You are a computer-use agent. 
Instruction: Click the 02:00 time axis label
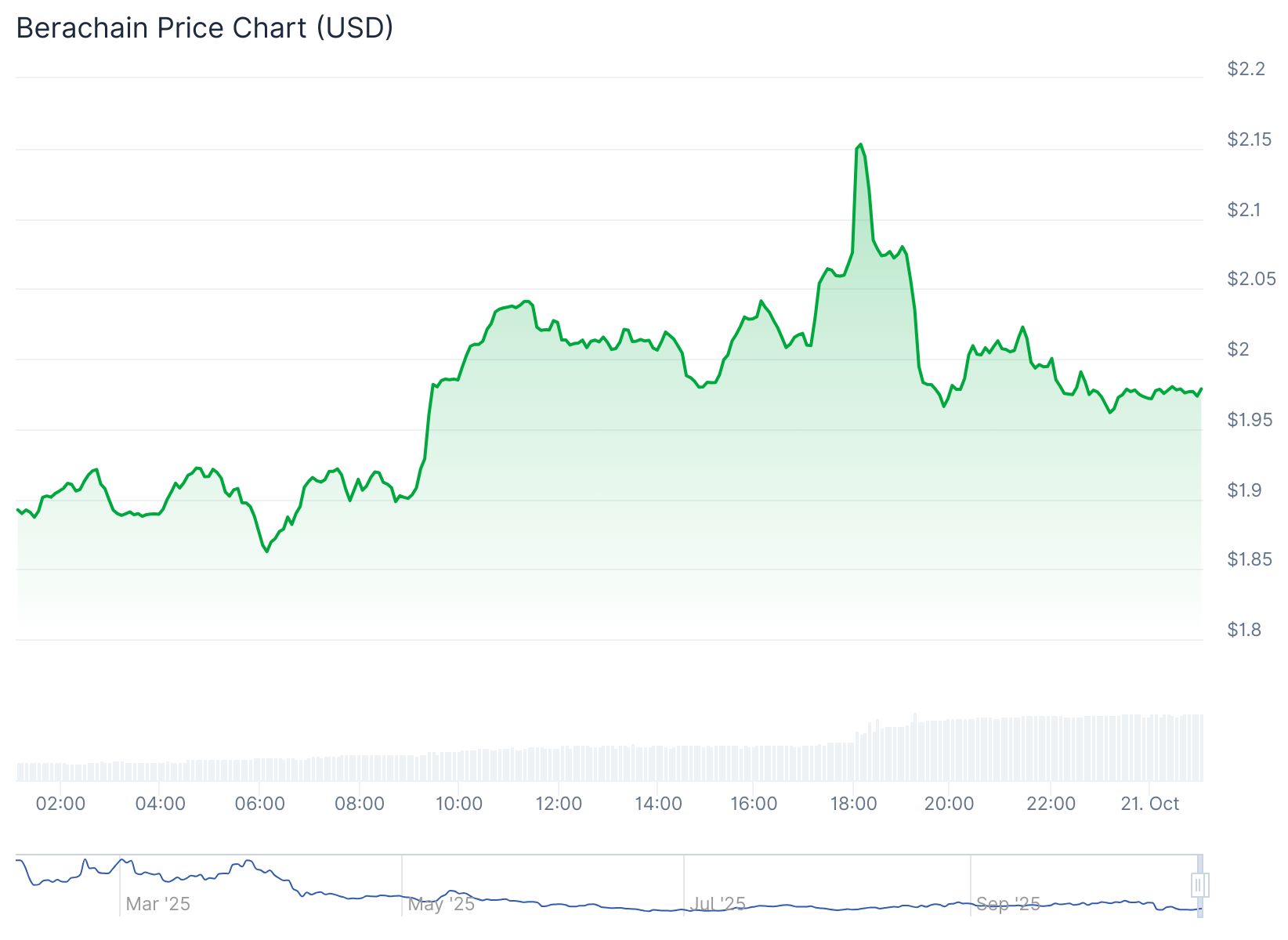pyautogui.click(x=60, y=804)
